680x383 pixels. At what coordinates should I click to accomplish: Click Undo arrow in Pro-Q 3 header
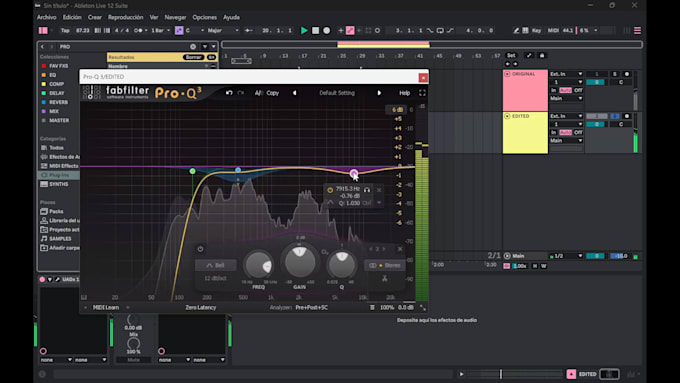click(229, 93)
